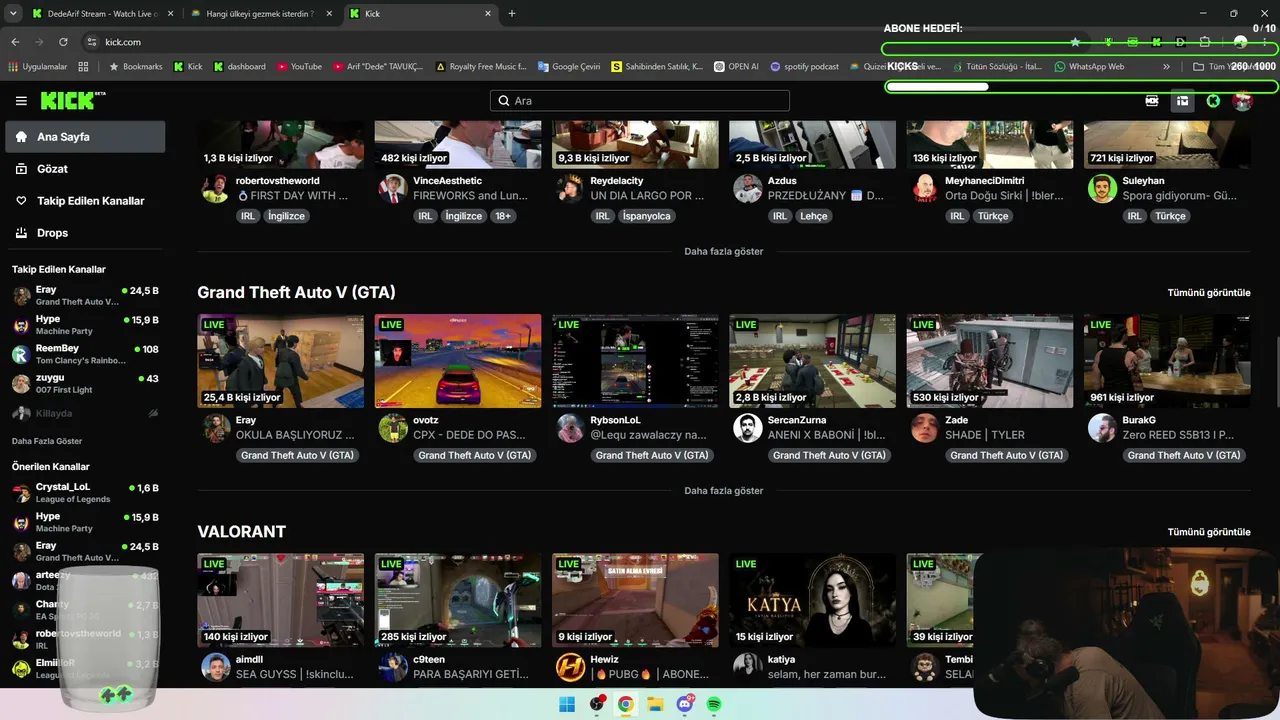Image resolution: width=1280 pixels, height=720 pixels.
Task: Click İspanyolca tag under Reydelacity
Action: coord(646,216)
